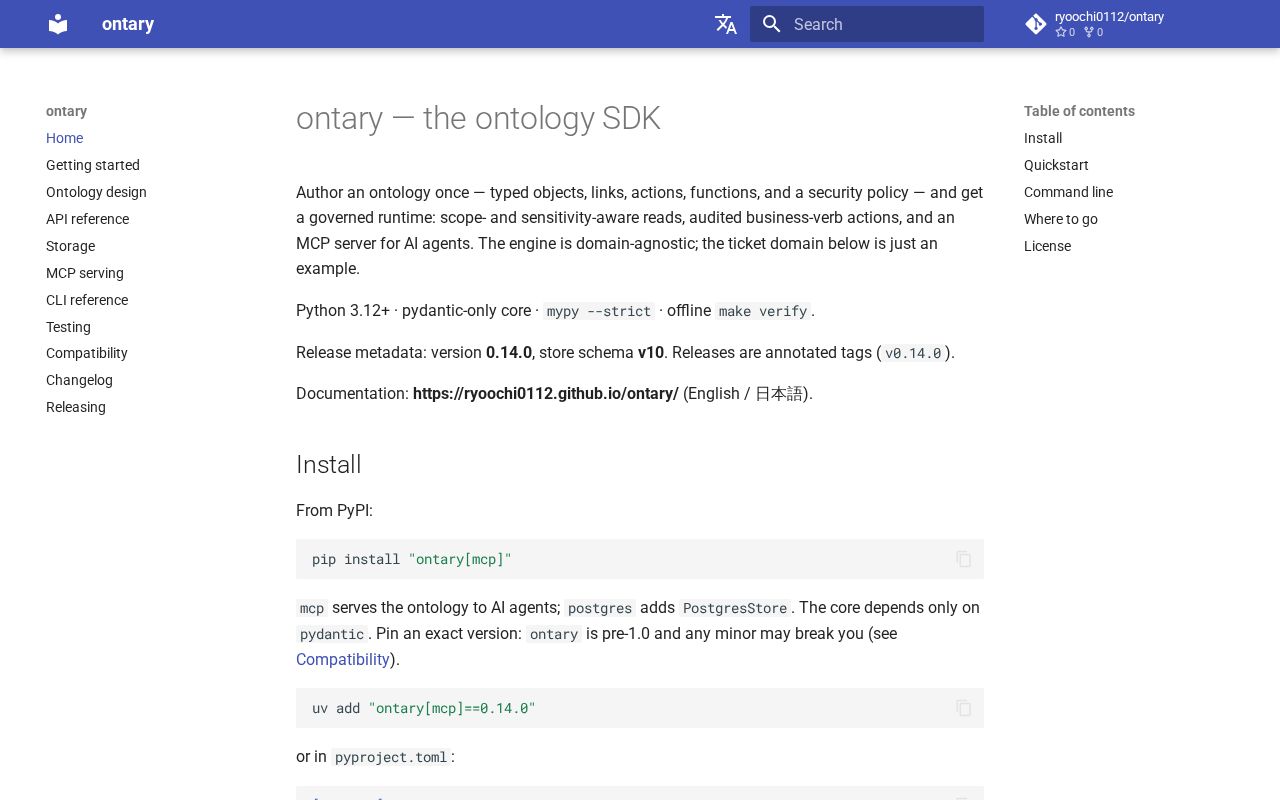1280x800 pixels.
Task: Click the 'pyproject.toml' inline code
Action: click(x=391, y=757)
